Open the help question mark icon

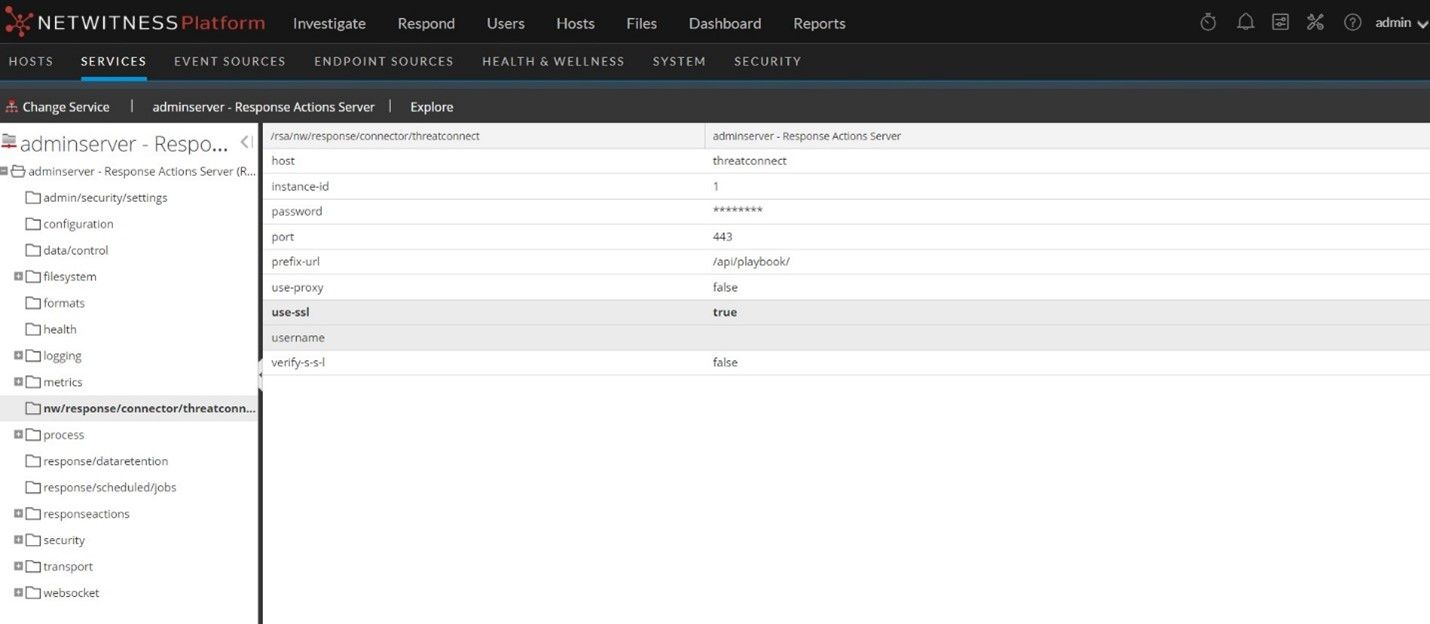point(1352,23)
